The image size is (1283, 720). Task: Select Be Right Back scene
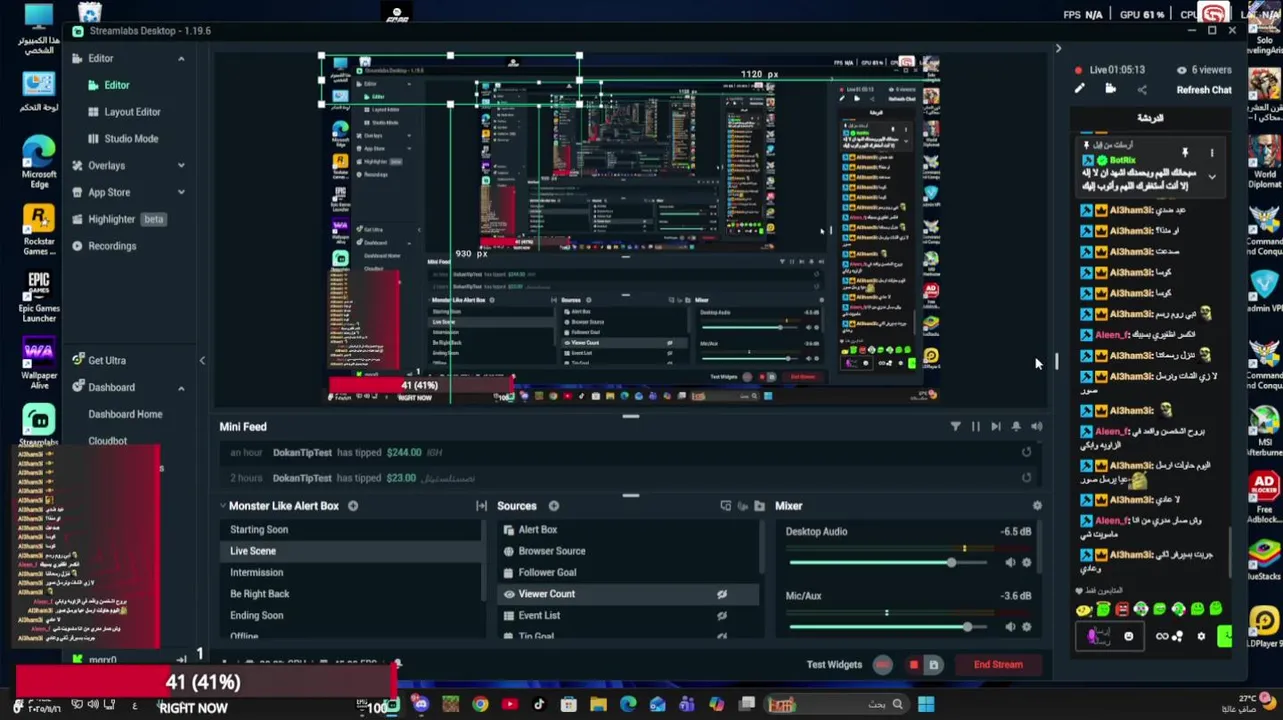click(x=350, y=594)
